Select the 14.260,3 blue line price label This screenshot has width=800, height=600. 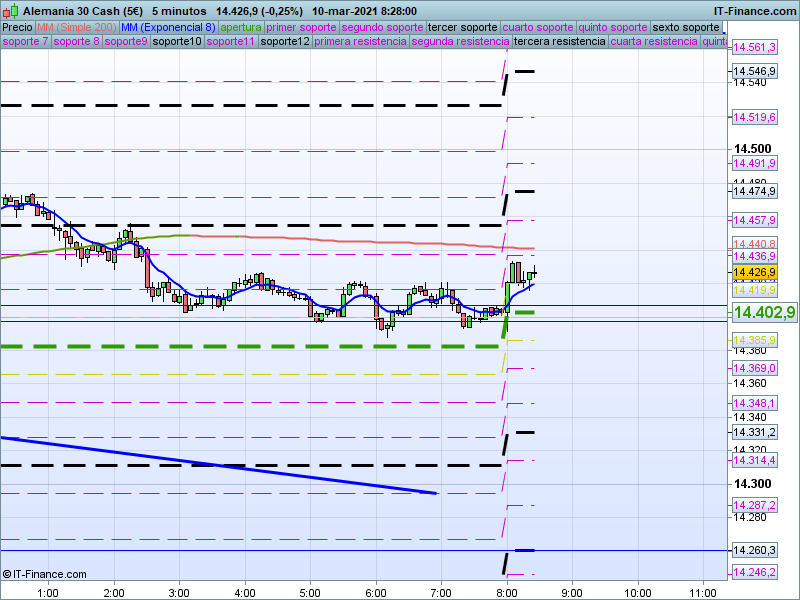point(755,550)
